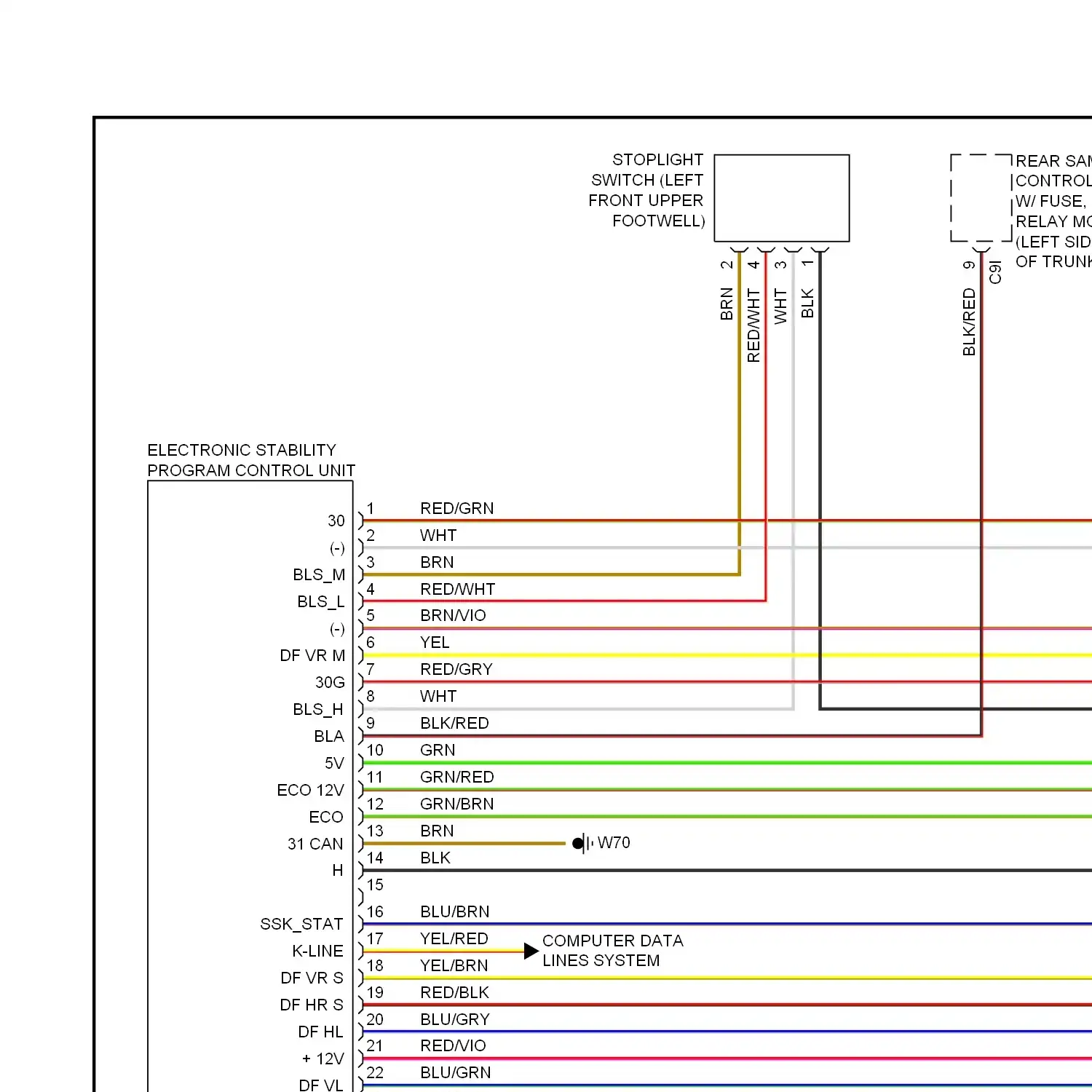Image resolution: width=1092 pixels, height=1092 pixels.
Task: Click the BLS_H pin name
Action: pos(318,709)
